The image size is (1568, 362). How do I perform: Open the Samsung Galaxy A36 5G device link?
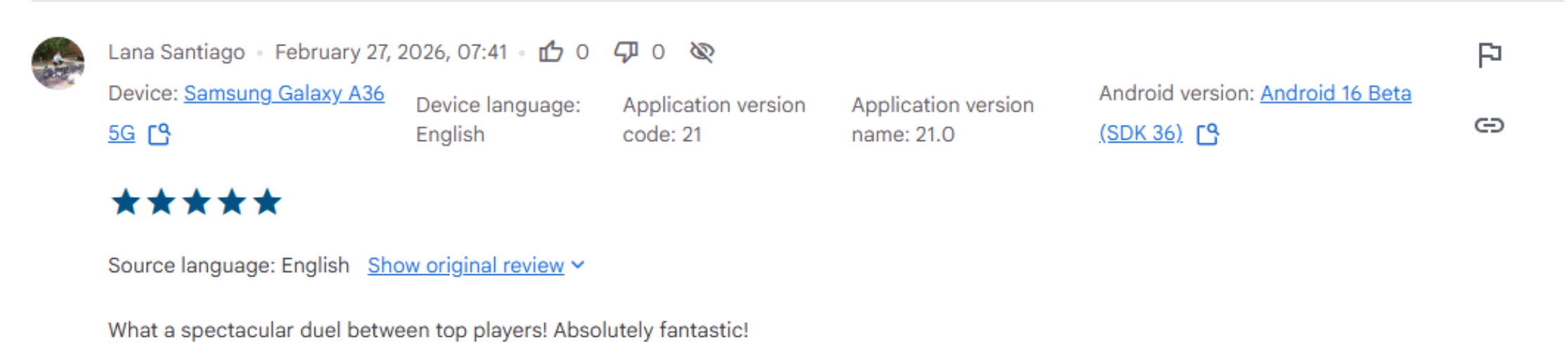pos(284,93)
